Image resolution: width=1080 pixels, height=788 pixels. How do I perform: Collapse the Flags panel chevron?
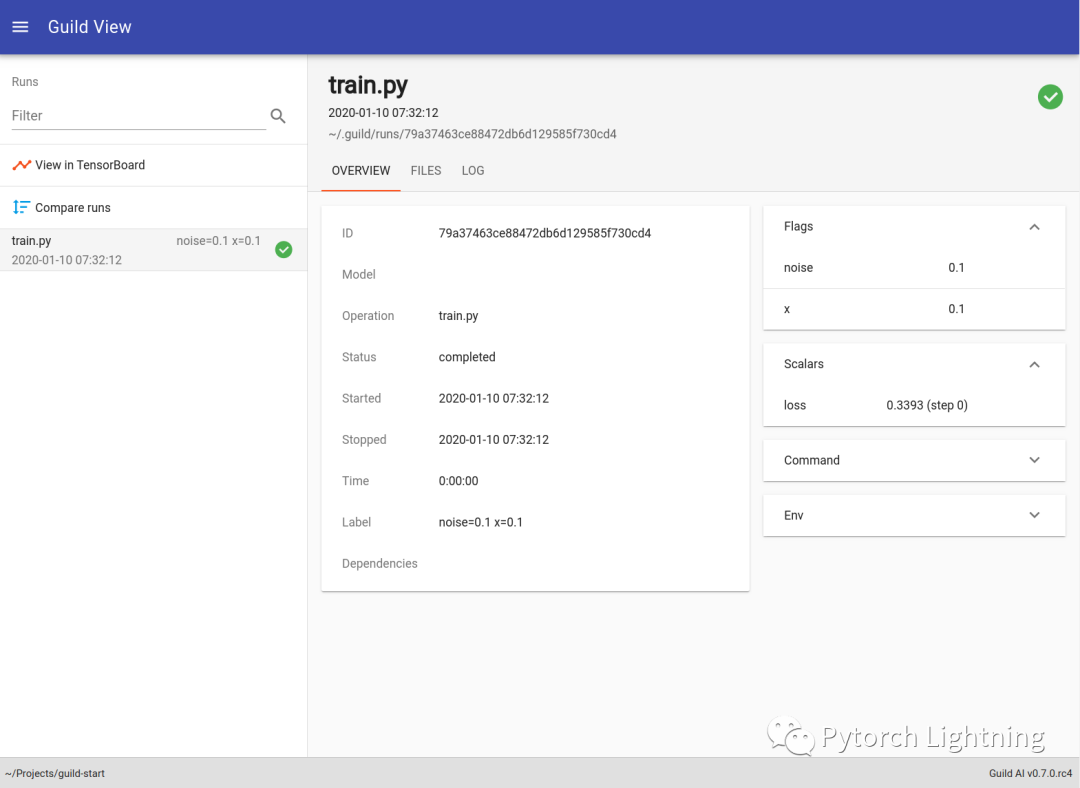pos(1034,227)
